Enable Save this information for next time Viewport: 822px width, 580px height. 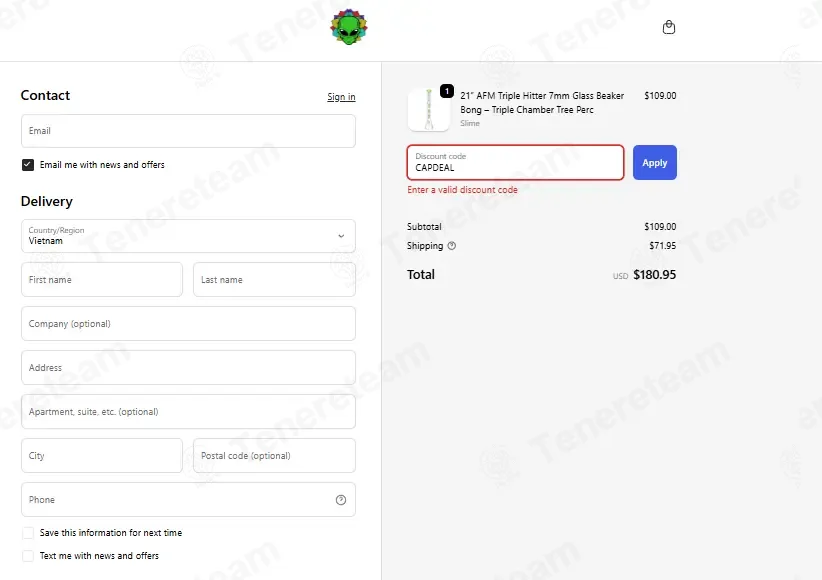[x=28, y=533]
